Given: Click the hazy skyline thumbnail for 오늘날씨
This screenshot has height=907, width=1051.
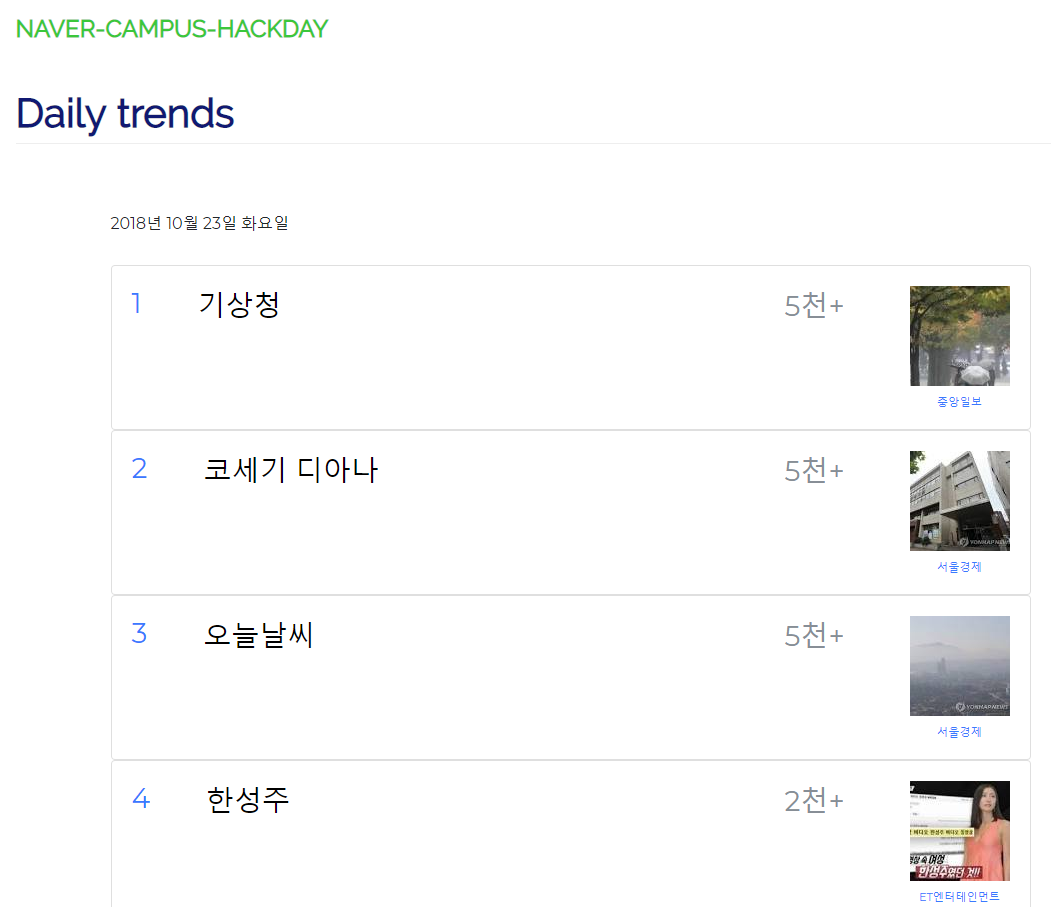Looking at the screenshot, I should (959, 666).
